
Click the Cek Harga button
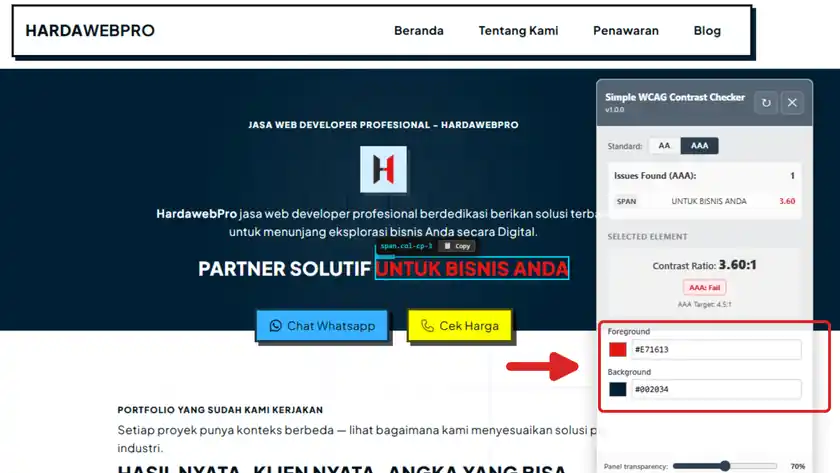460,326
